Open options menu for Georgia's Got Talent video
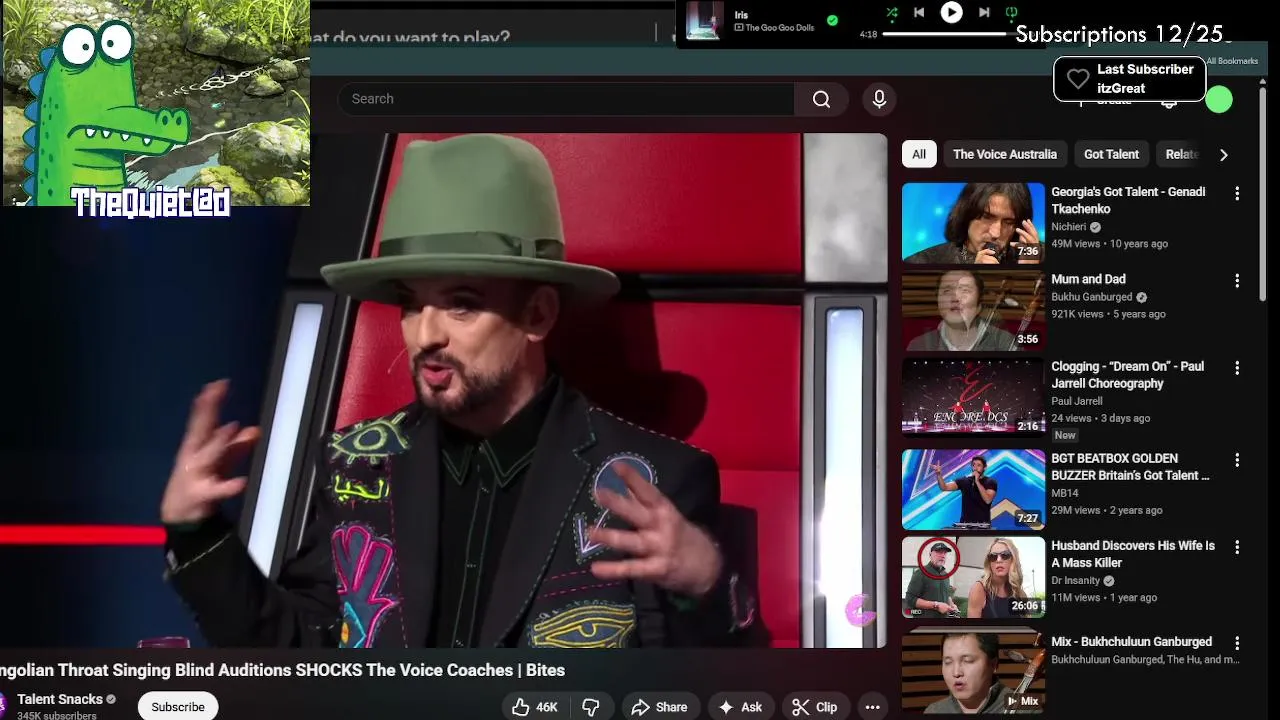The height and width of the screenshot is (720, 1280). click(1237, 193)
